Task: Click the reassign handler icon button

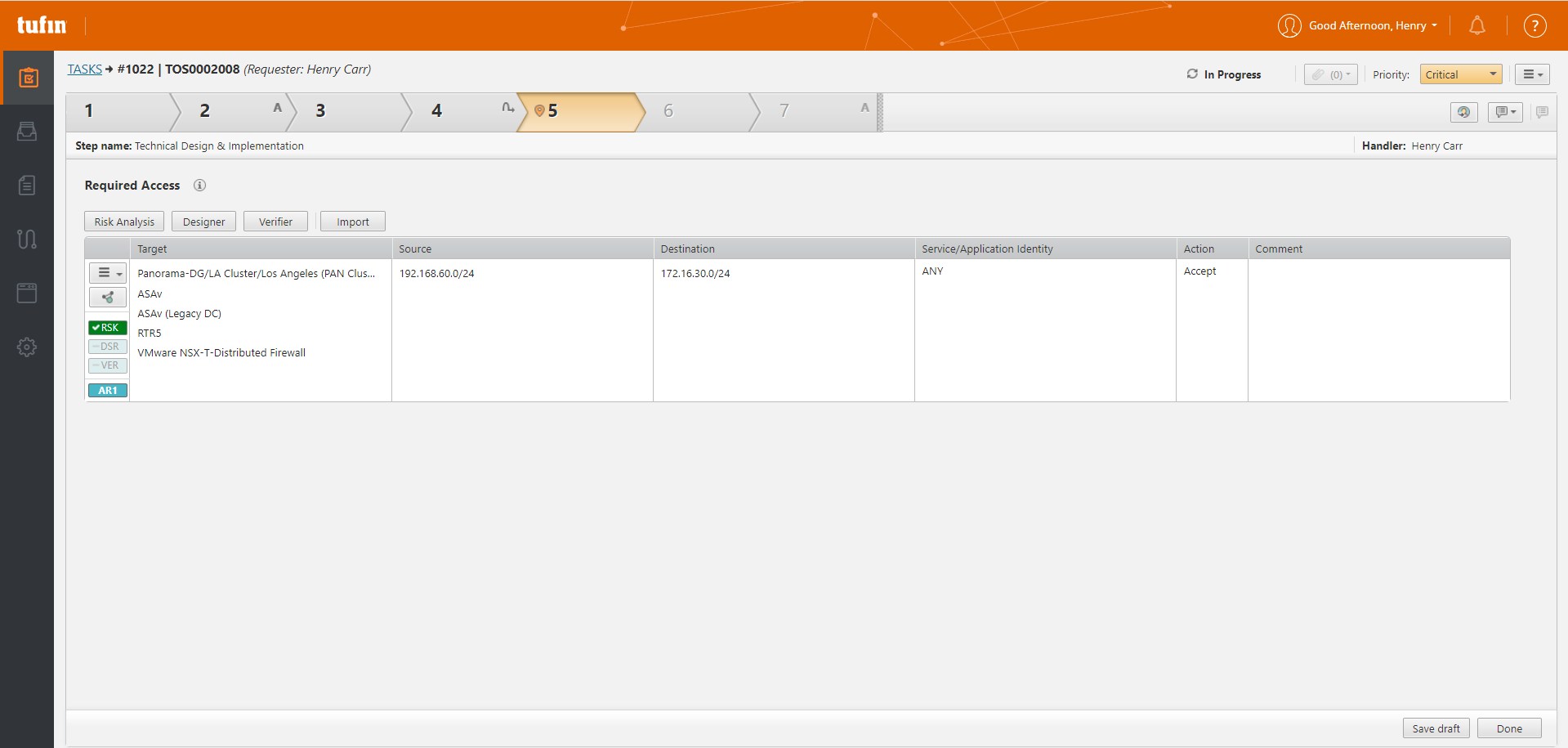Action: 1463,112
